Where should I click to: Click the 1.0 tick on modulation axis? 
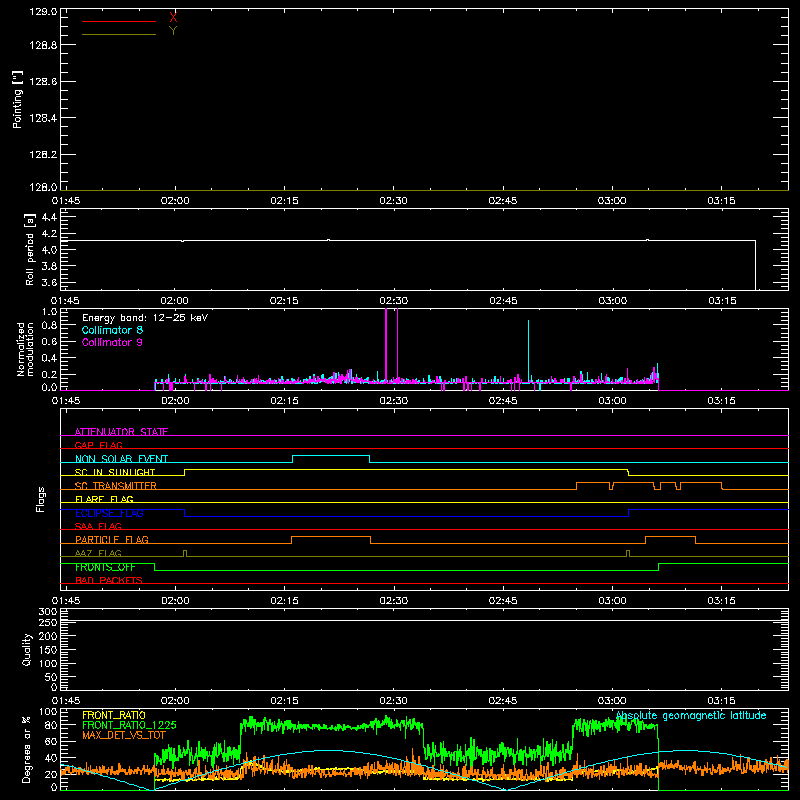click(49, 311)
